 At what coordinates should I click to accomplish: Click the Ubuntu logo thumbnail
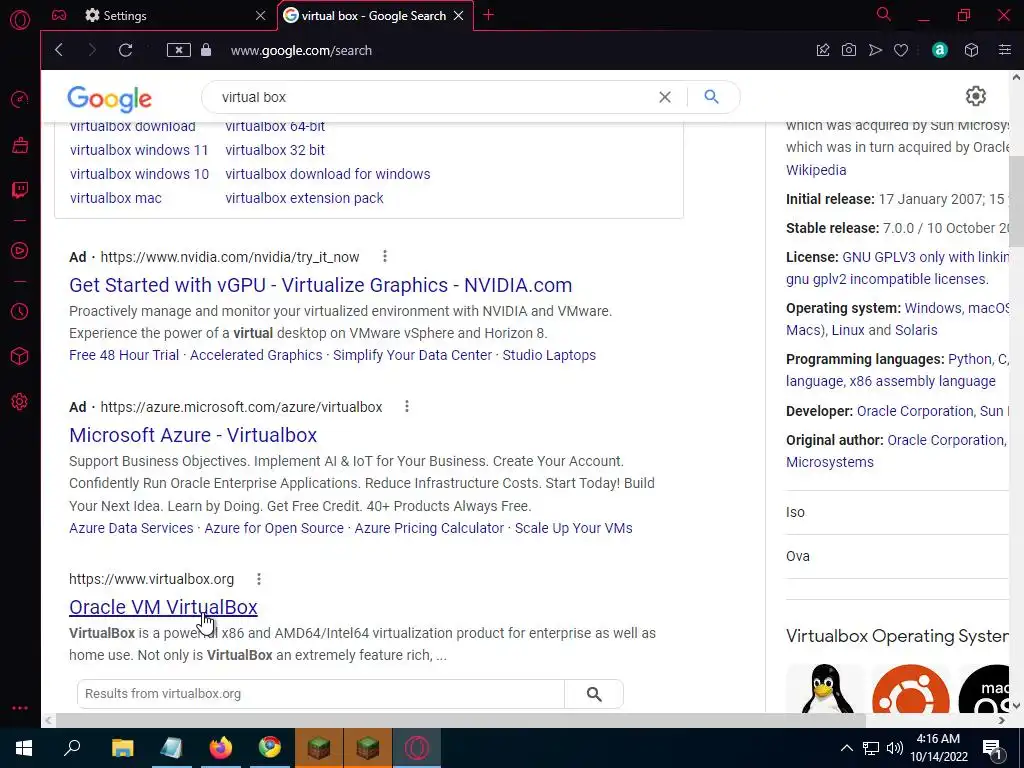910,688
